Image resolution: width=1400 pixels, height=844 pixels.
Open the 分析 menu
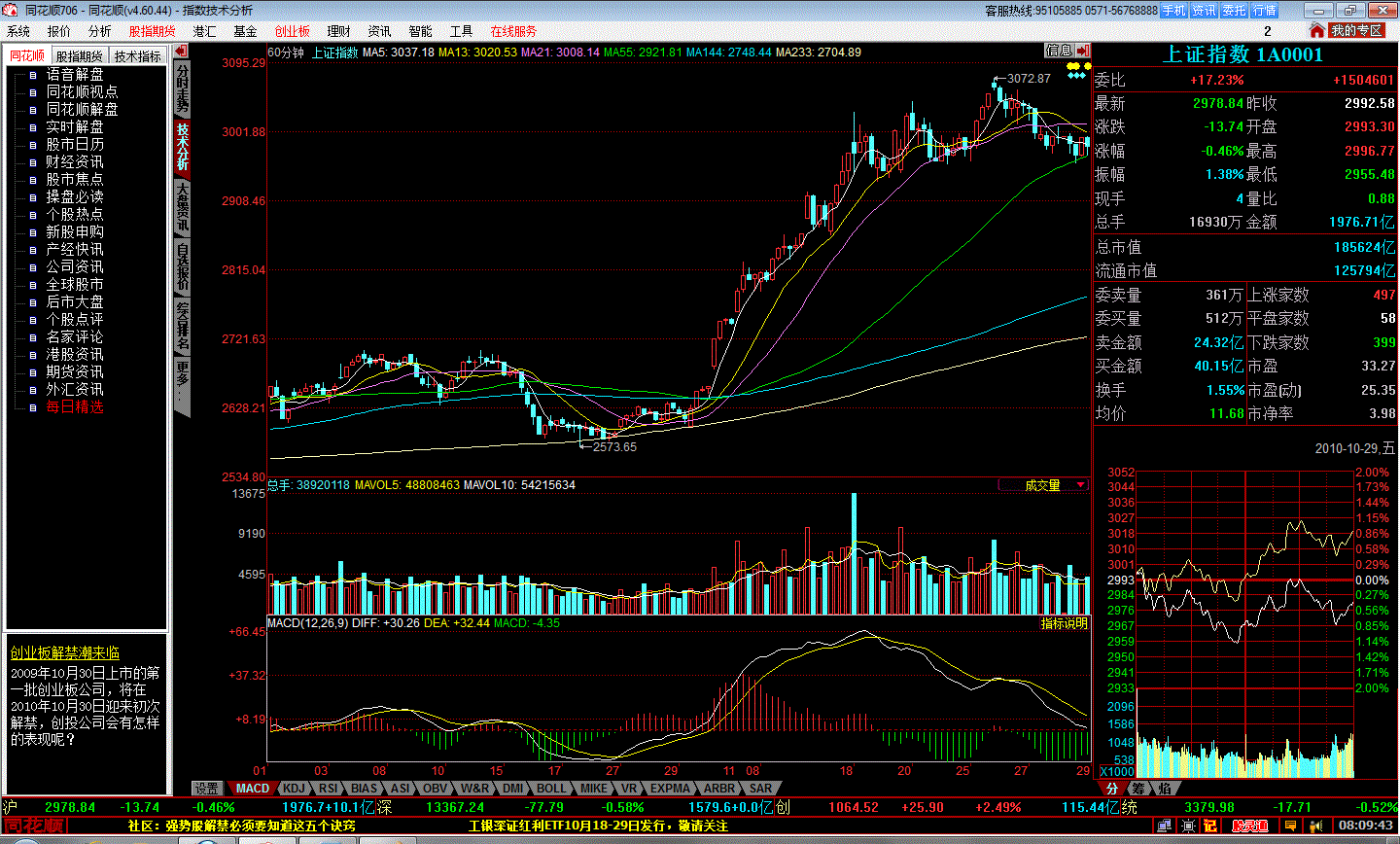(100, 31)
